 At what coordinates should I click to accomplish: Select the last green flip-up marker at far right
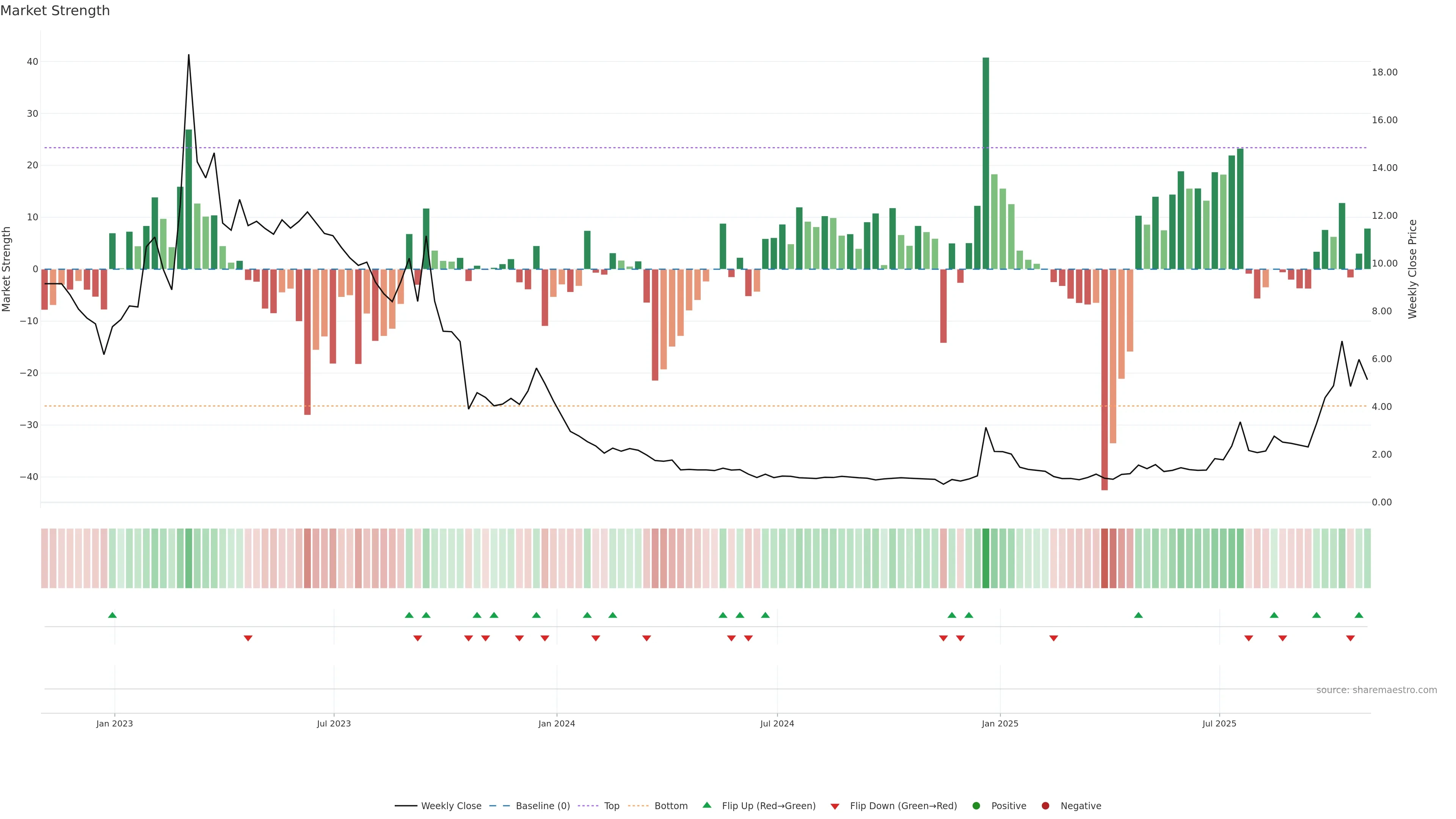pos(1359,615)
